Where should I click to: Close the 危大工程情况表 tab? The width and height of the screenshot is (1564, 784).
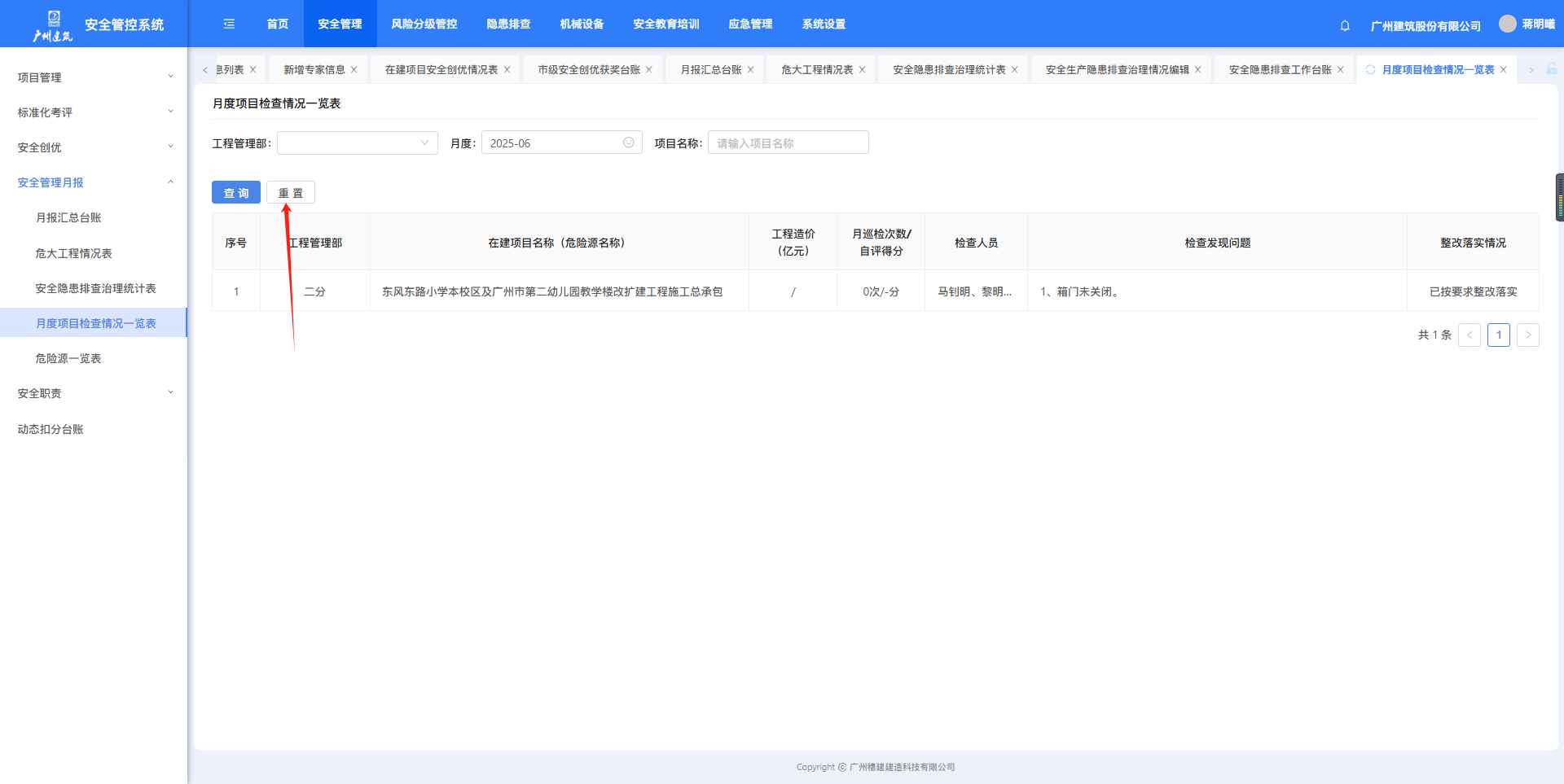[863, 70]
